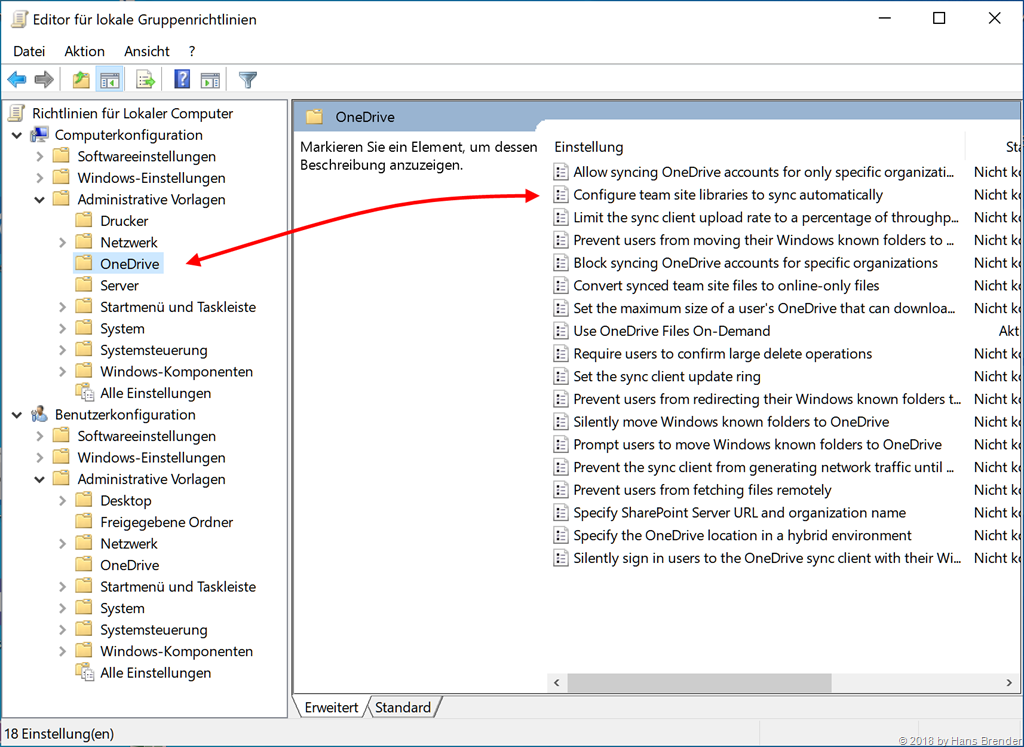Click the export list toolbar icon
The height and width of the screenshot is (747, 1024).
[146, 80]
